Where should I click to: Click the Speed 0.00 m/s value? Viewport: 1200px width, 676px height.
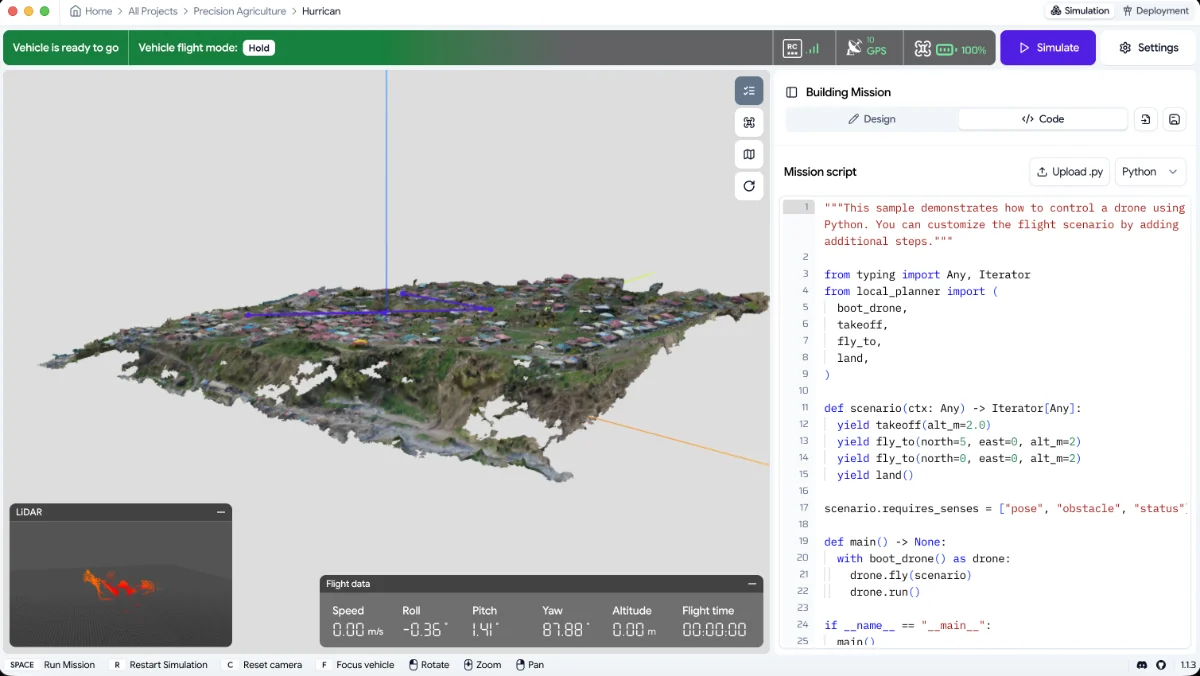[x=358, y=629]
